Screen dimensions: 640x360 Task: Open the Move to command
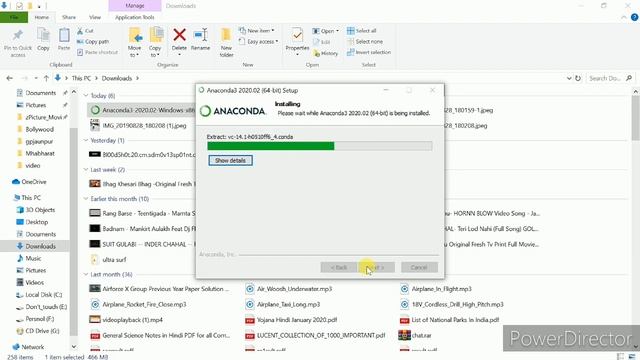click(134, 42)
